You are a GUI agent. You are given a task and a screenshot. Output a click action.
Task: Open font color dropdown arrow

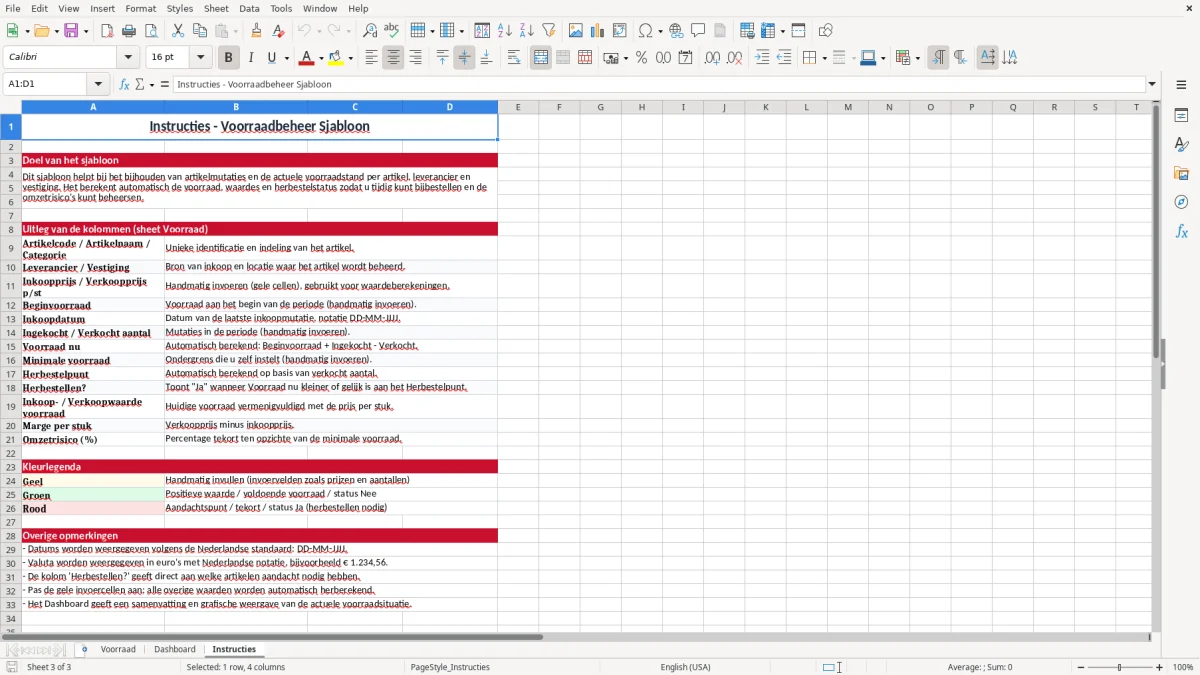[x=321, y=58]
